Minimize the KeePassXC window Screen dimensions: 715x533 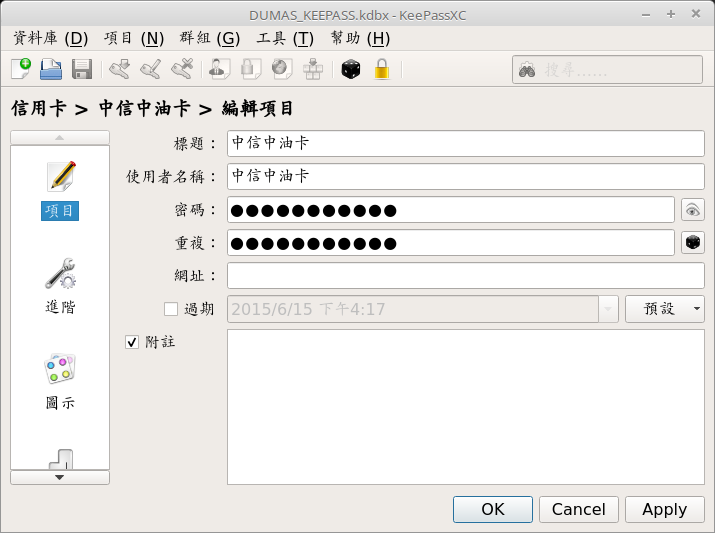click(646, 15)
